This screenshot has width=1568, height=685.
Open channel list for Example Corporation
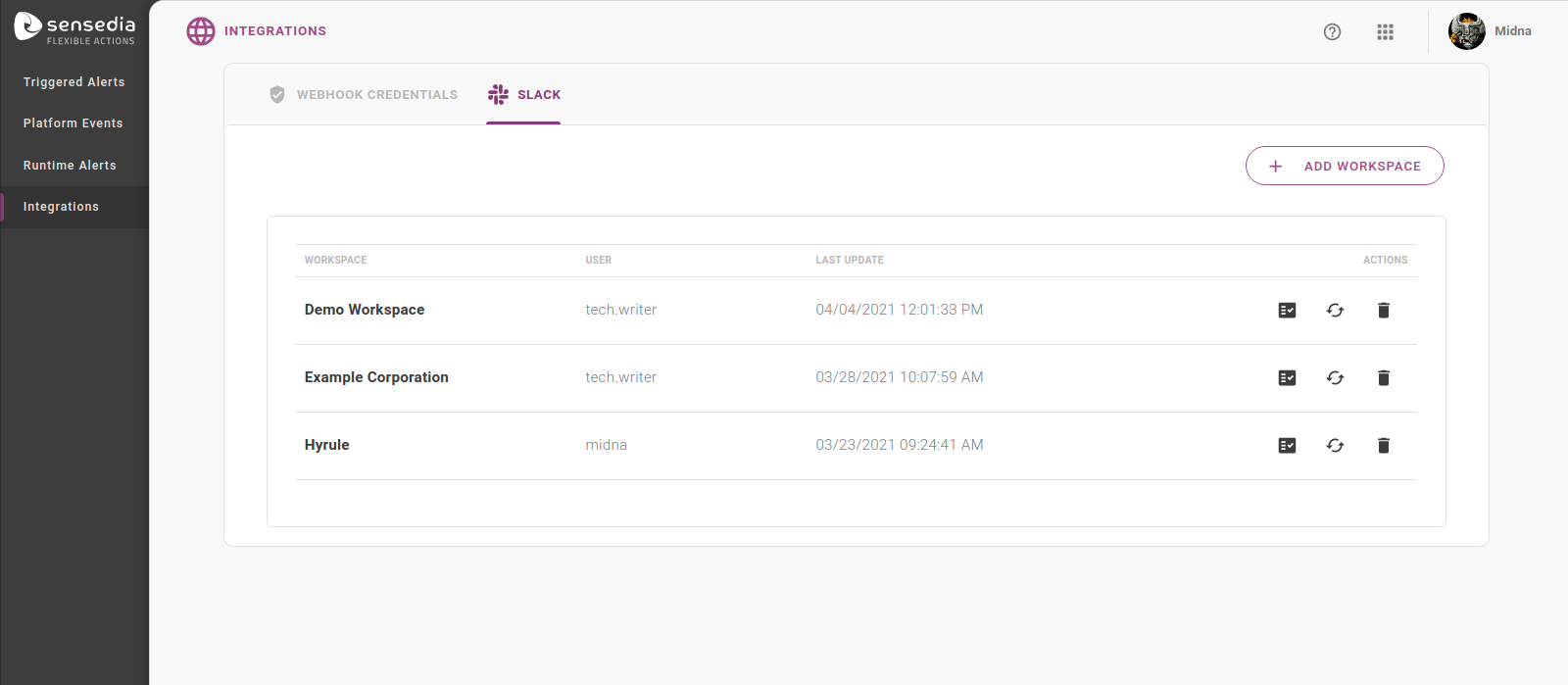click(1287, 378)
